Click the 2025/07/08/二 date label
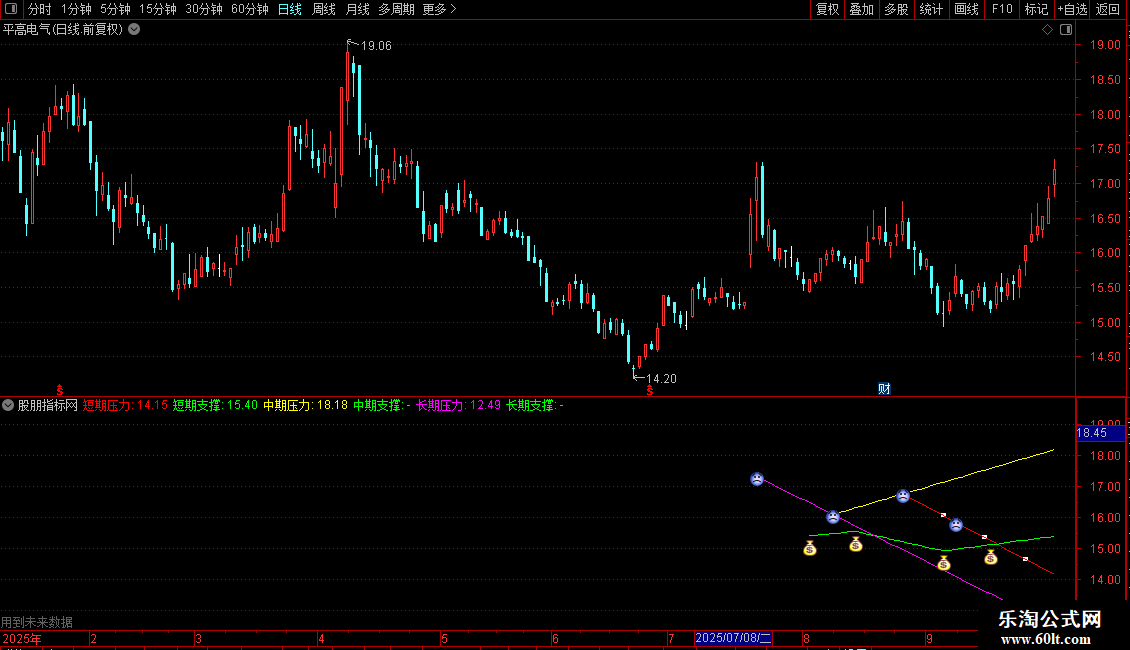The image size is (1130, 650). point(734,638)
